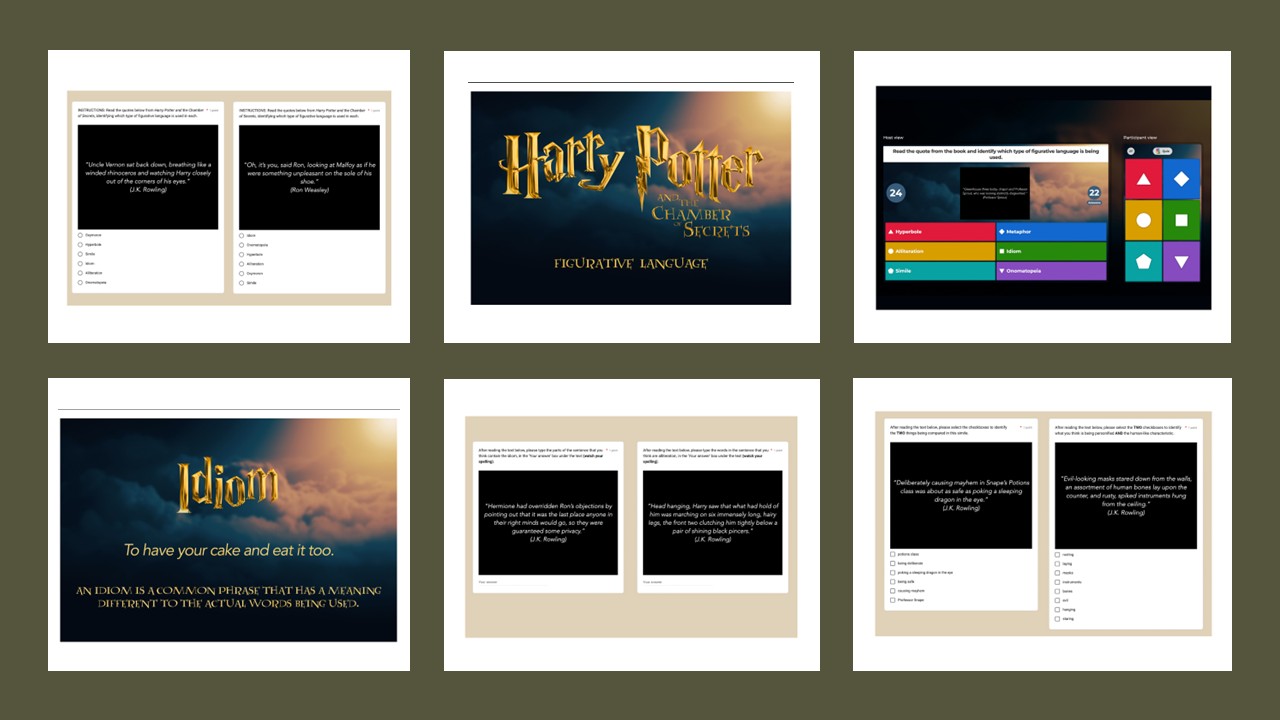
Task: Click the 24 countdown timer circle
Action: point(896,193)
